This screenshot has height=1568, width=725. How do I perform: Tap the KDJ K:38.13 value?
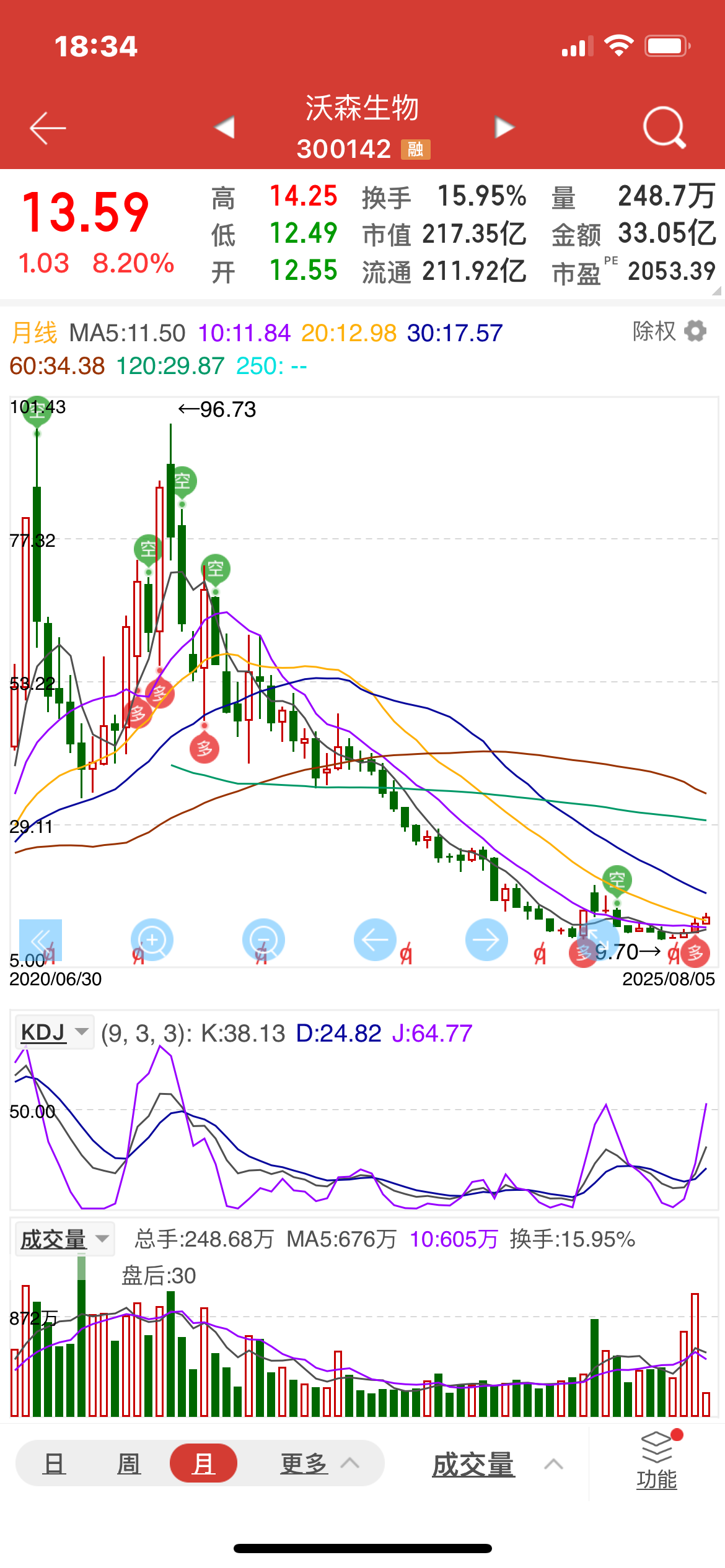tap(243, 1033)
